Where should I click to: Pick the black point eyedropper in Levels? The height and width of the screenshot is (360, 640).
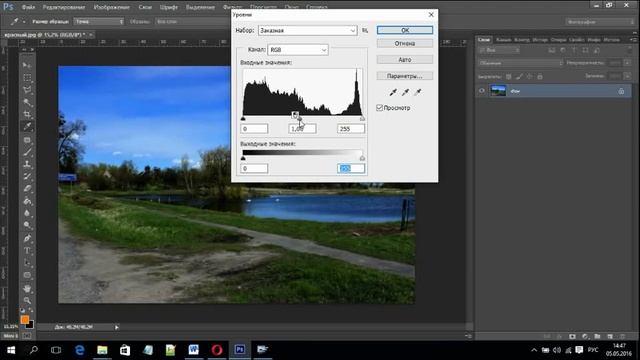393,92
